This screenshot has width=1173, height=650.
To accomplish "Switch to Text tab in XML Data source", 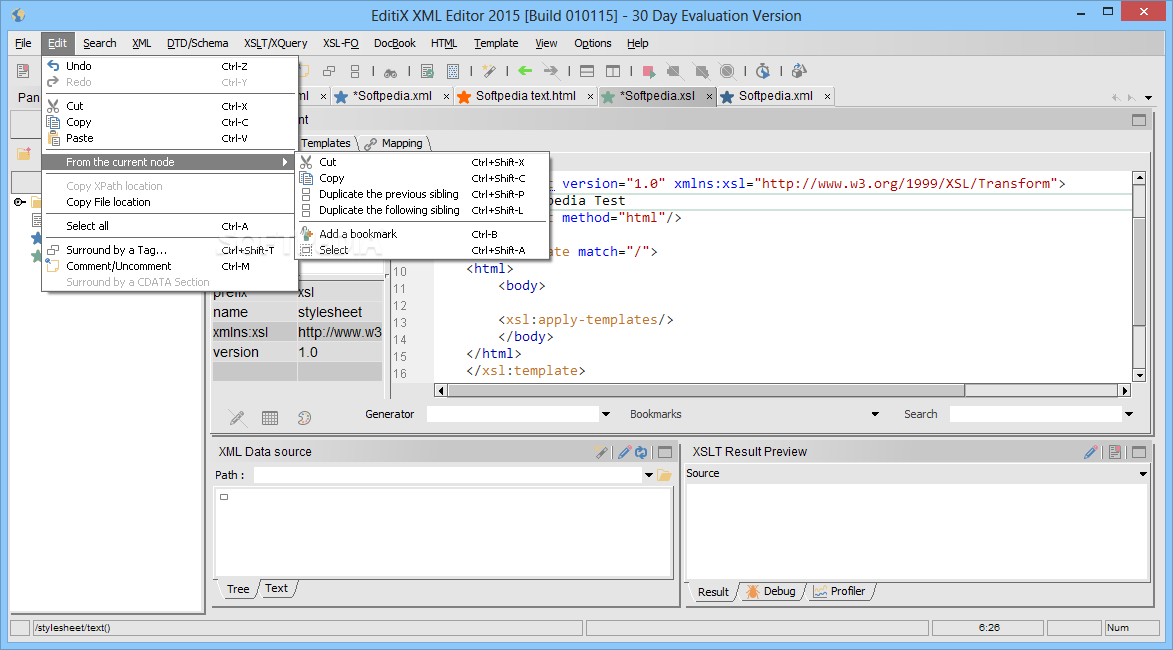I will point(276,589).
